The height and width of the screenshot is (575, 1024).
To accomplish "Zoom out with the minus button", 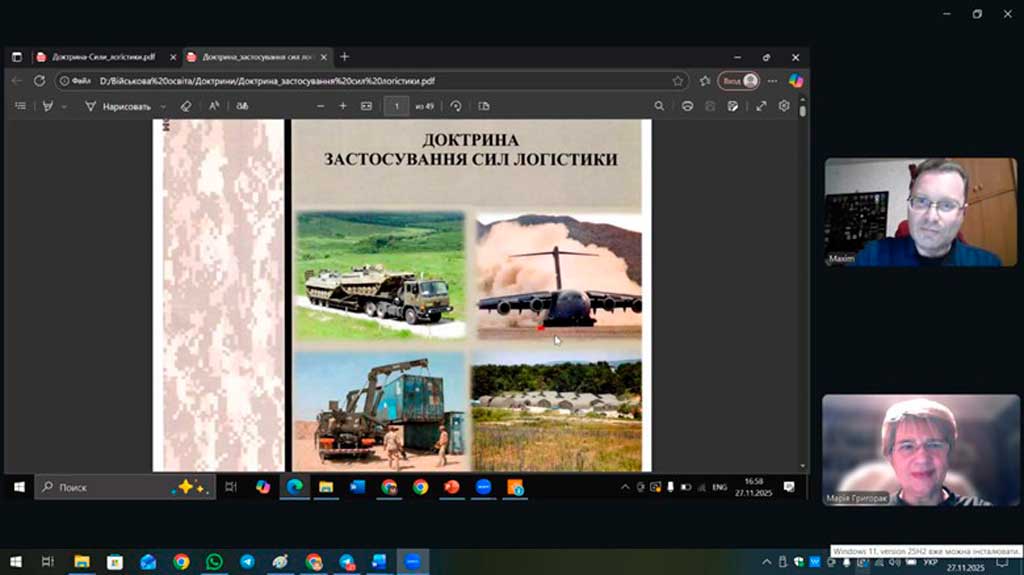I will (x=321, y=106).
